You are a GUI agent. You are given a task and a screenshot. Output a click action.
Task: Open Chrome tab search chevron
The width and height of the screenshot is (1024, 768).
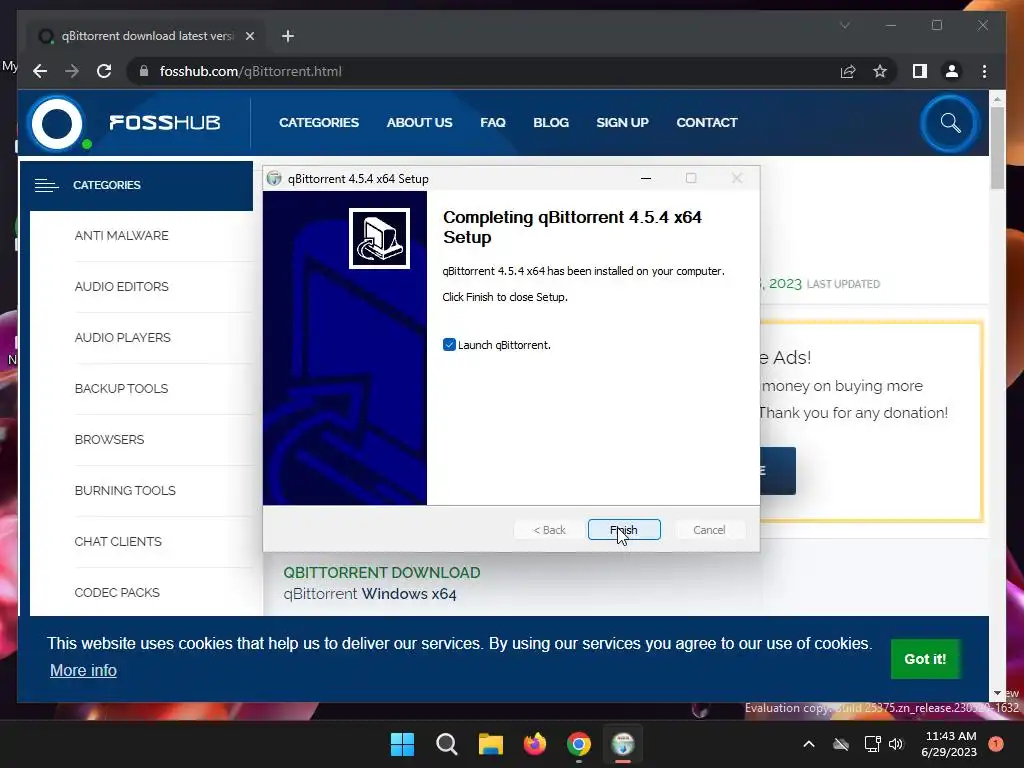(x=844, y=25)
